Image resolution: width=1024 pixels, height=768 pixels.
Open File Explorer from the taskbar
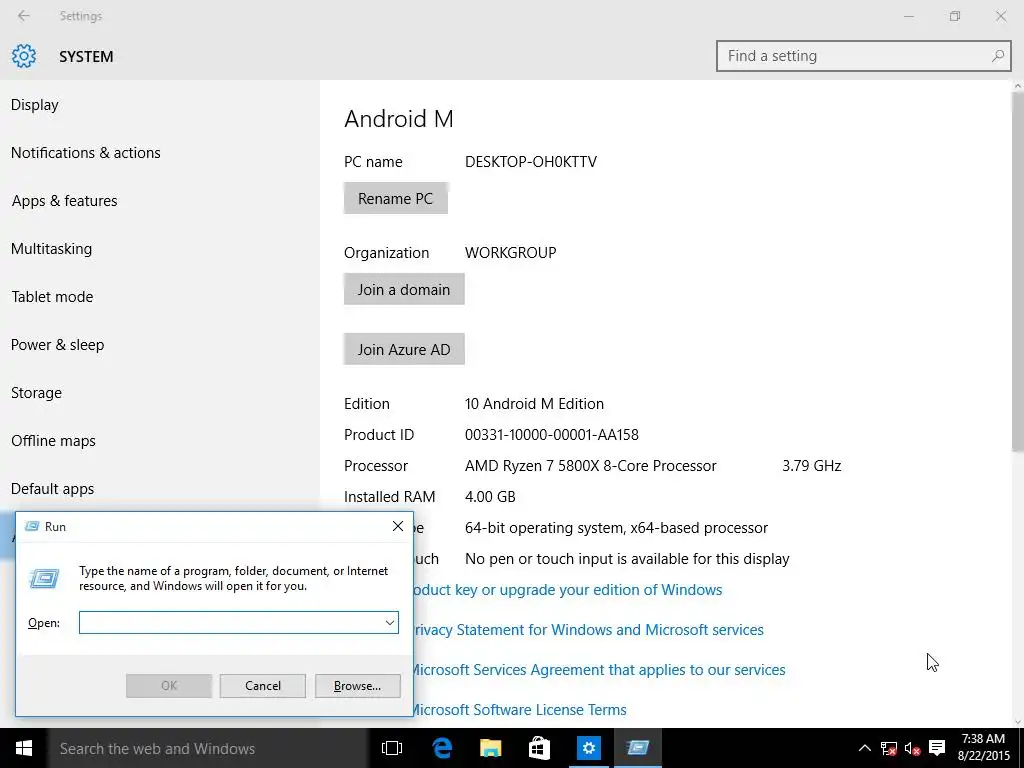490,748
